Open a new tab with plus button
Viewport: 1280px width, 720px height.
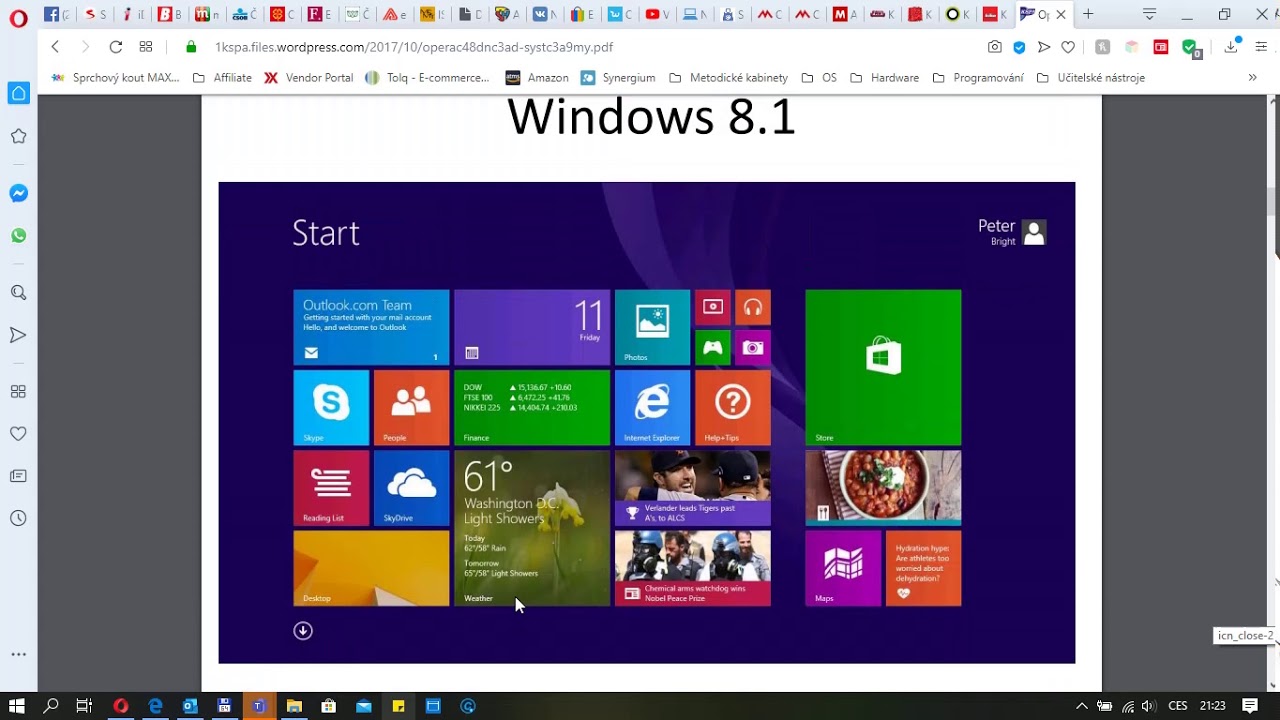(x=1088, y=14)
